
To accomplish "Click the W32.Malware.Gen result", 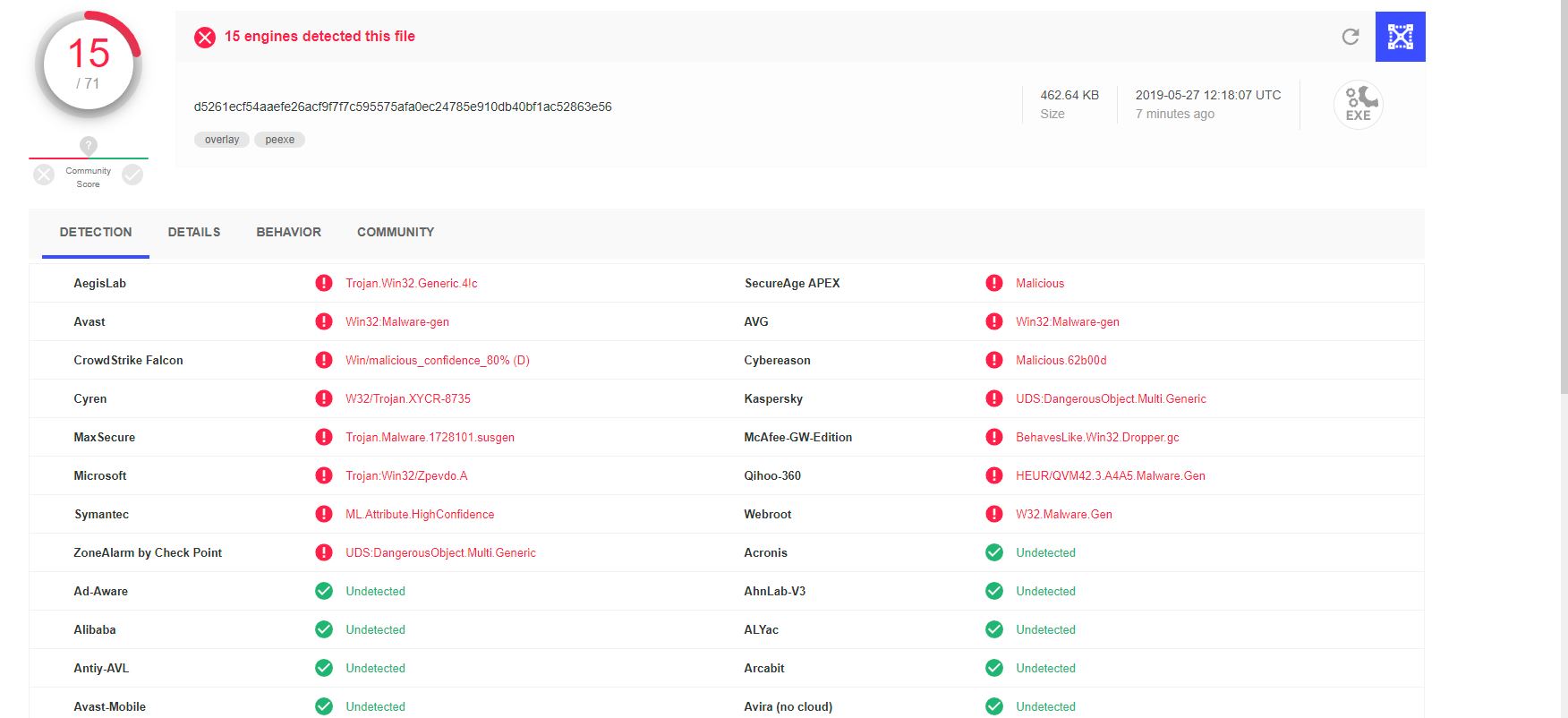I will pos(1064,514).
